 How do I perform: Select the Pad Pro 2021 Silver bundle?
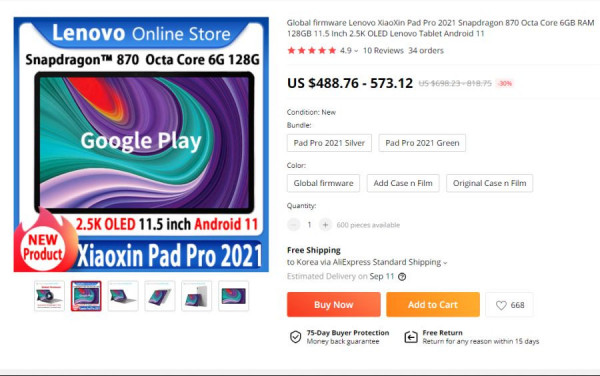pos(329,143)
